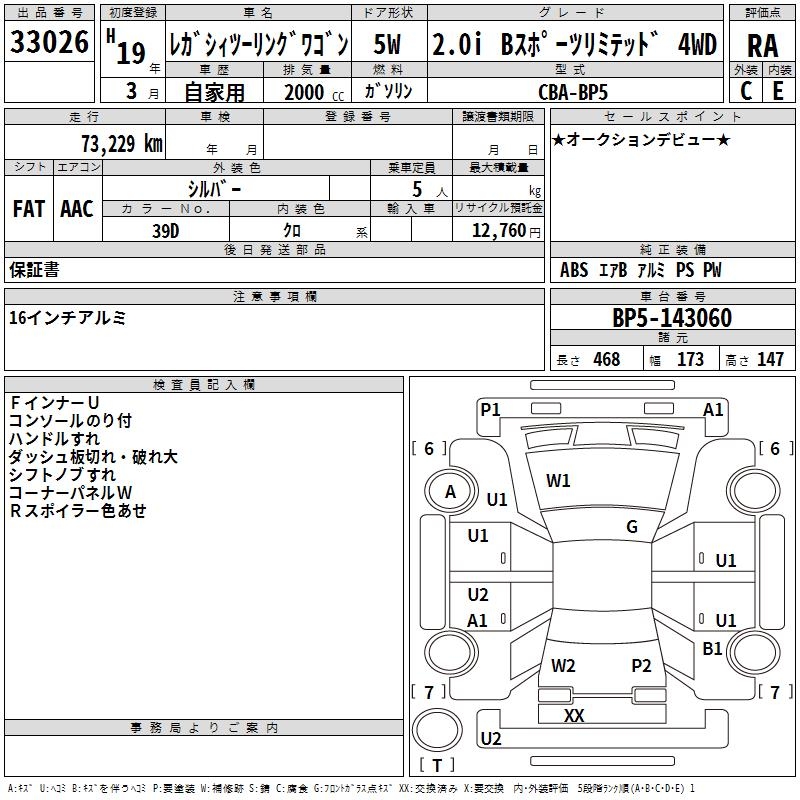Select the G mark on the car roof

pos(631,527)
